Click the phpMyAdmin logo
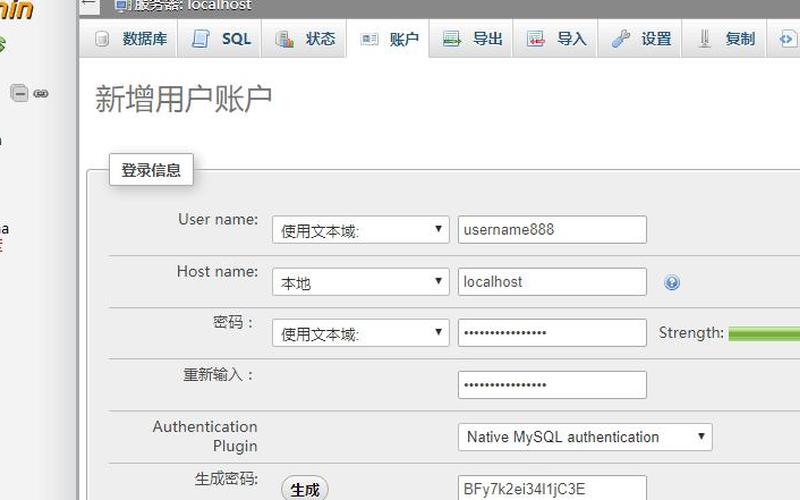The image size is (800, 500). (16, 10)
